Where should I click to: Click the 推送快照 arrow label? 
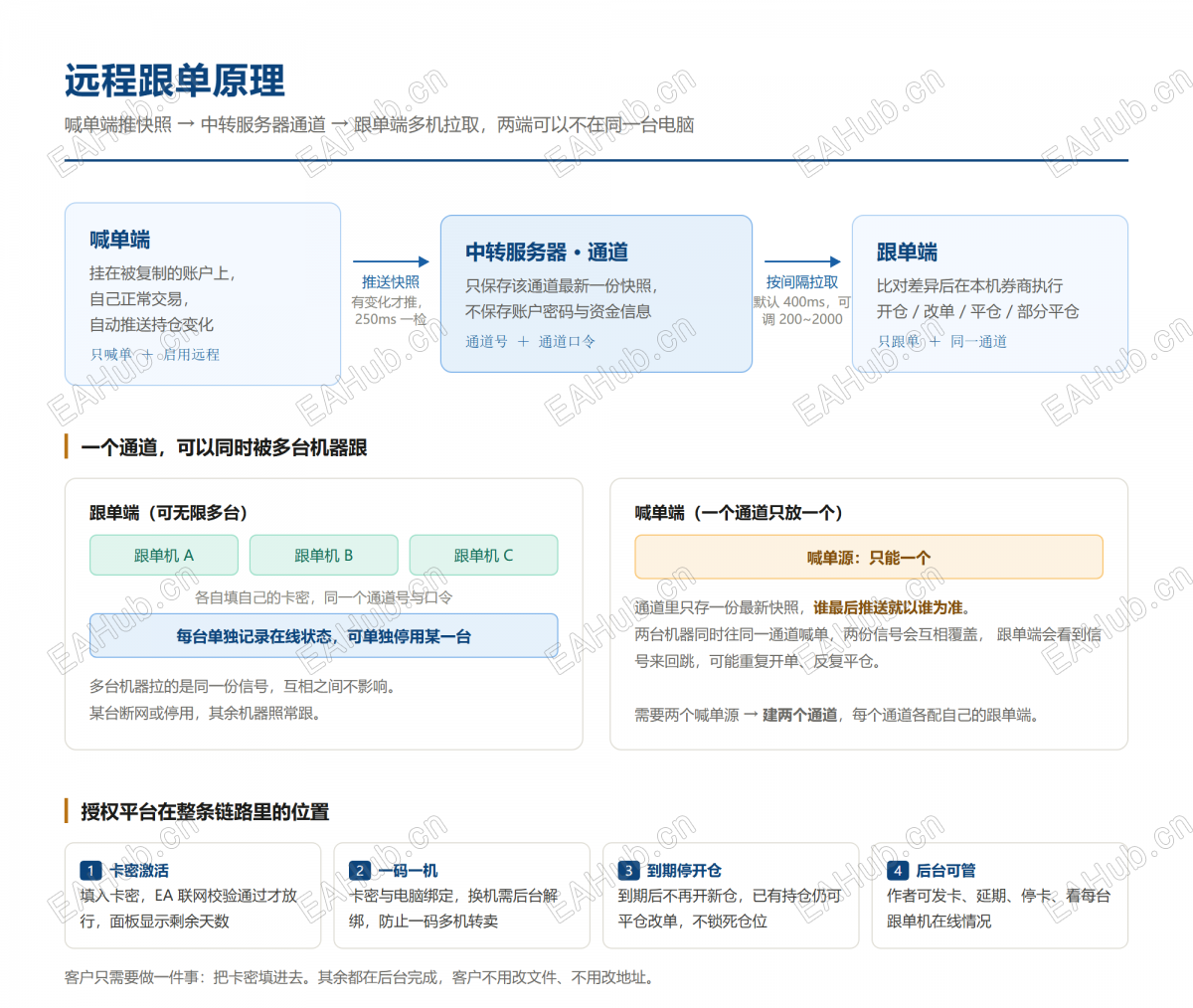391,282
